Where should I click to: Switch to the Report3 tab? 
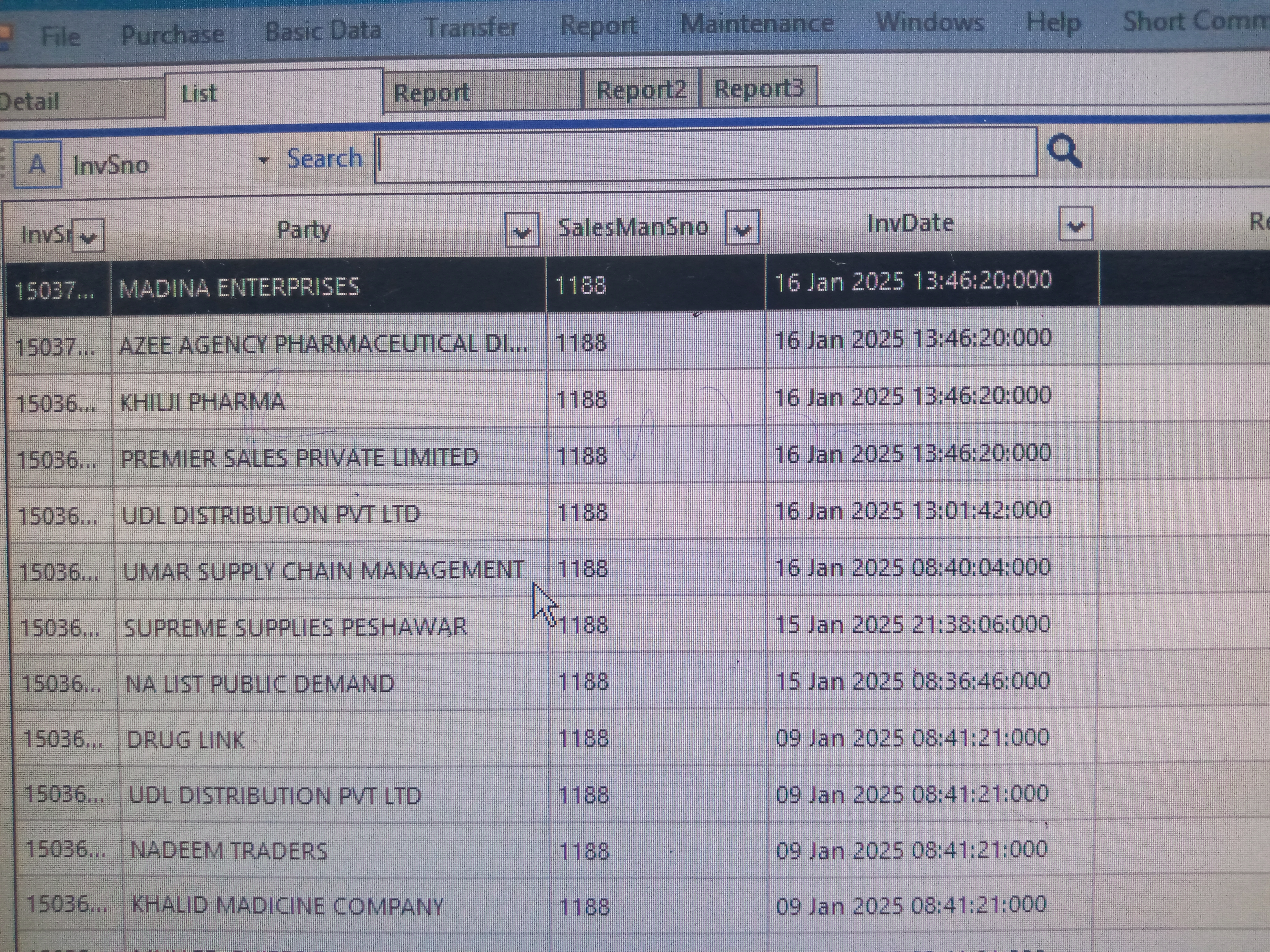[x=758, y=88]
